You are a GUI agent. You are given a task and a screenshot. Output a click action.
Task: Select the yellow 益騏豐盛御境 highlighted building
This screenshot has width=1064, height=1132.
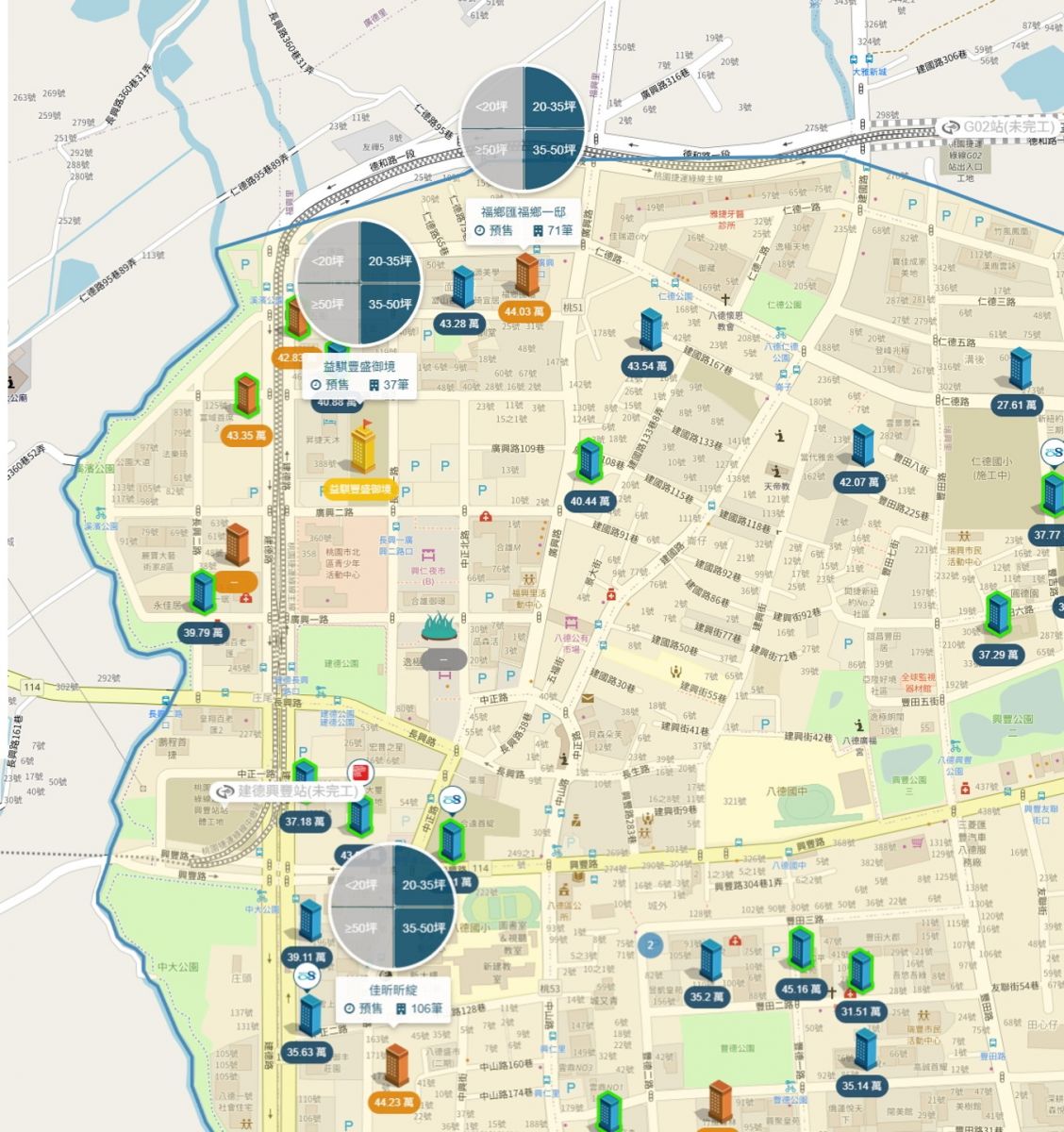pos(364,446)
